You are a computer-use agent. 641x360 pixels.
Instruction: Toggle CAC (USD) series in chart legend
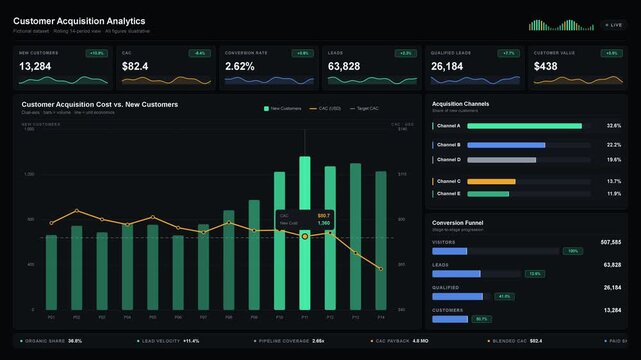point(325,108)
